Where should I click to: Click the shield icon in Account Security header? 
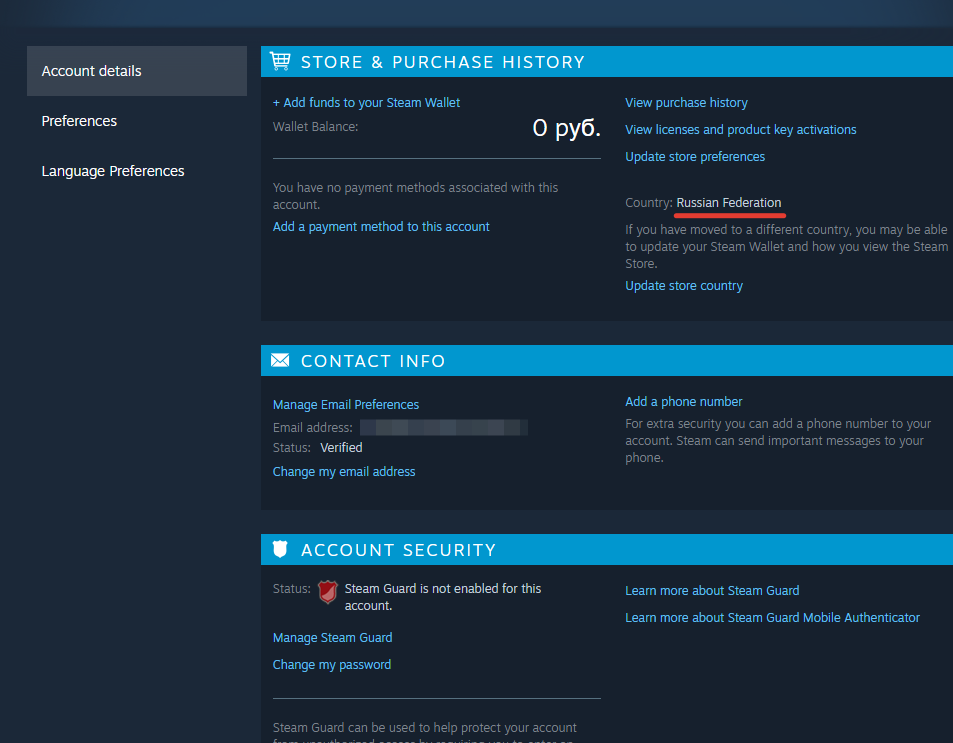[280, 550]
